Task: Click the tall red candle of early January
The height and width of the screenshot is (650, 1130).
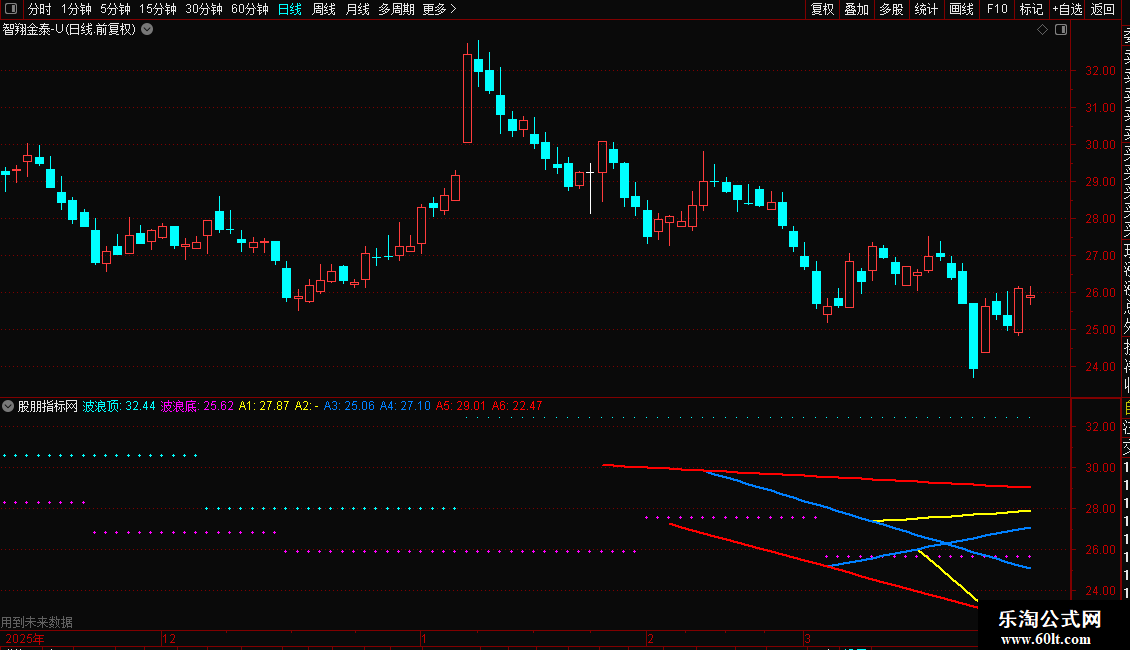Action: pos(467,98)
